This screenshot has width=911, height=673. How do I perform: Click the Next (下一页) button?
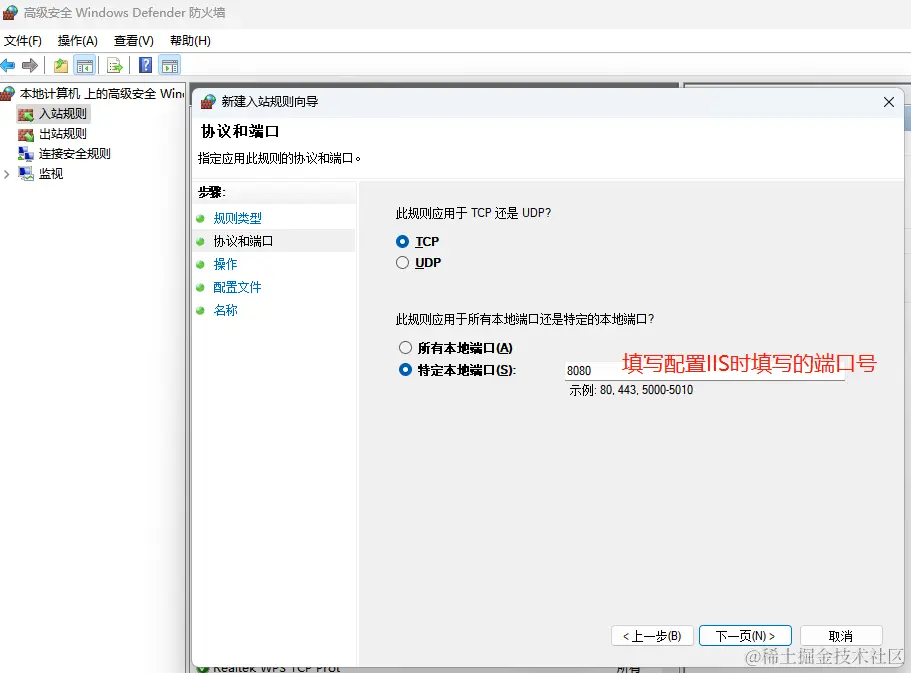(745, 636)
